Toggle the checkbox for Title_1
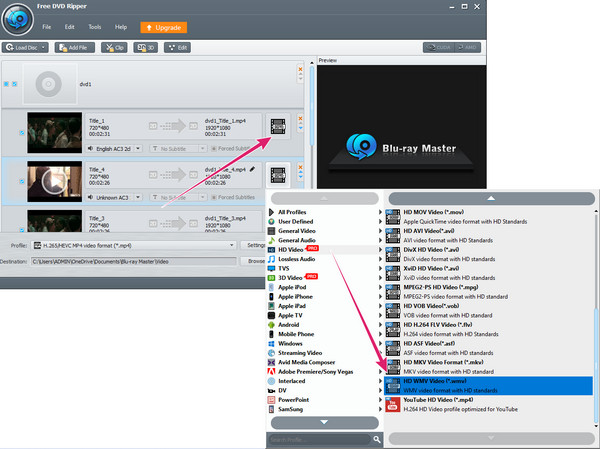The image size is (600, 449). [x=22, y=132]
